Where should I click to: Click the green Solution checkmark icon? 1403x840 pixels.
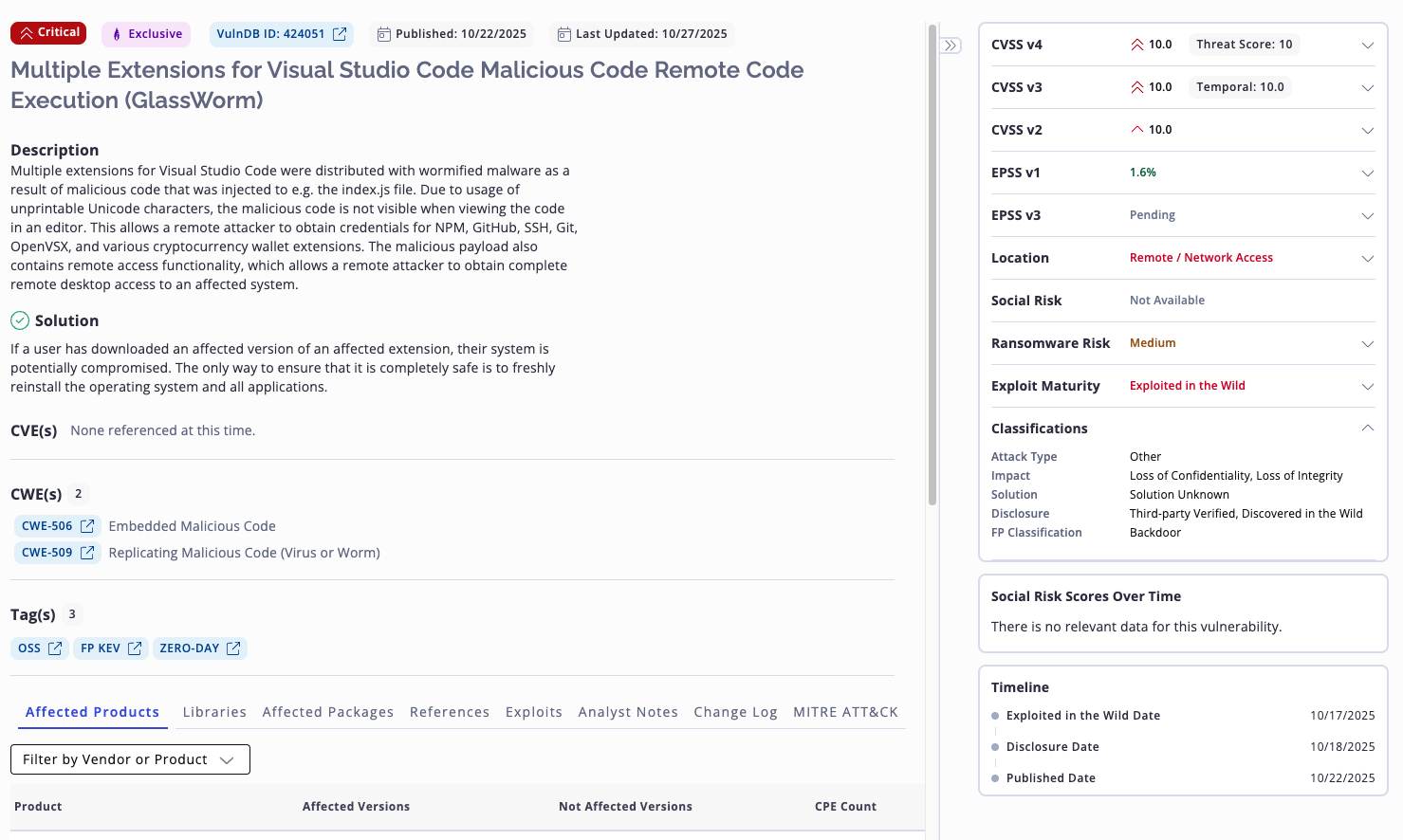(20, 320)
